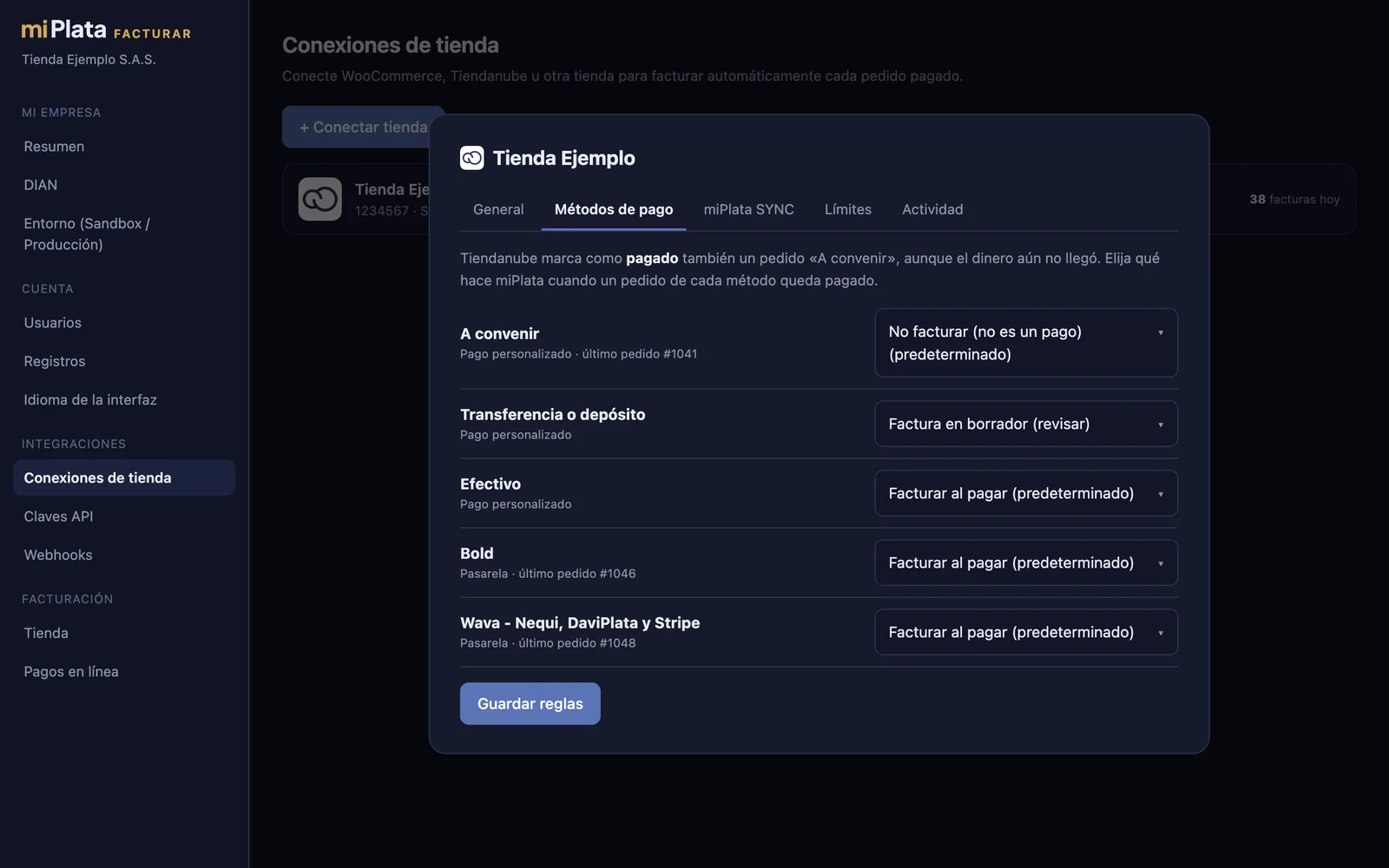1389x868 pixels.
Task: Click the Guardar reglas button
Action: (530, 704)
